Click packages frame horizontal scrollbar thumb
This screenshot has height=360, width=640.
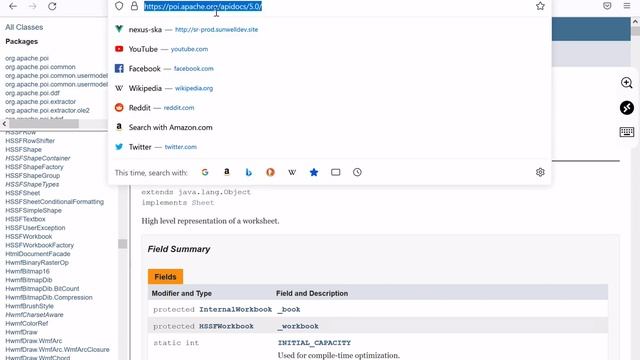click(x=44, y=124)
